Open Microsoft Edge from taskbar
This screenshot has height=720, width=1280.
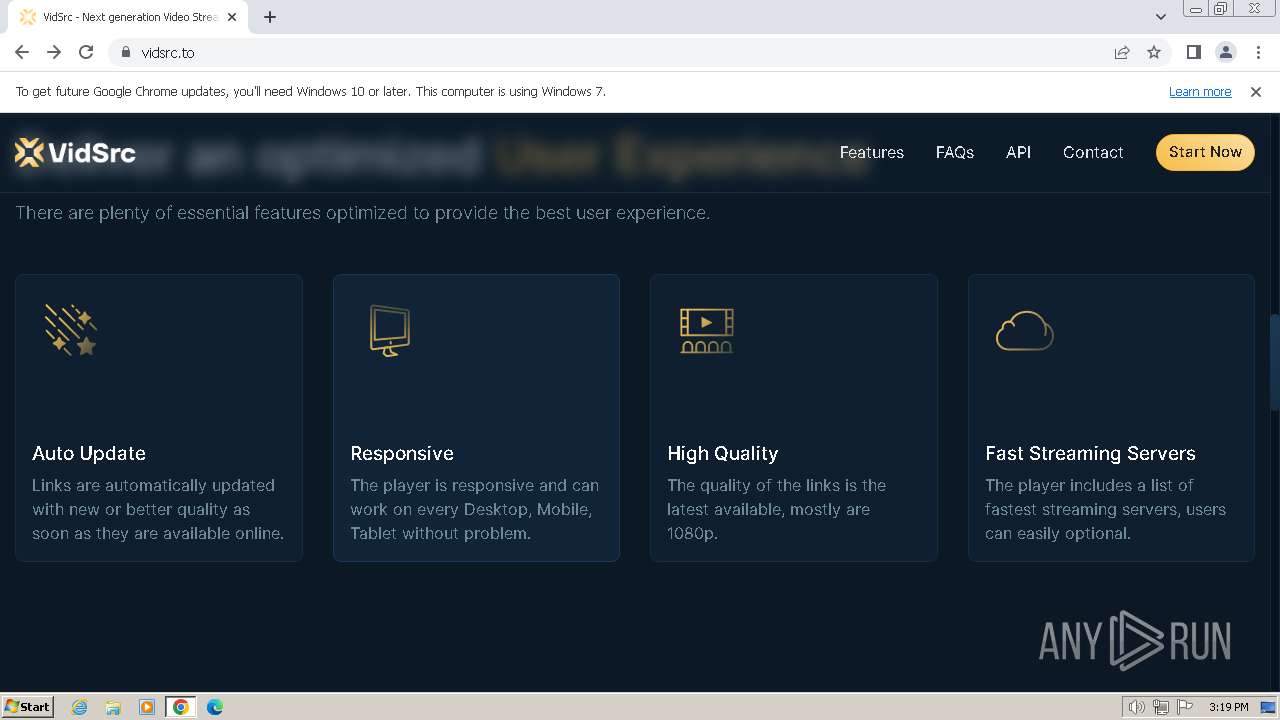point(215,707)
